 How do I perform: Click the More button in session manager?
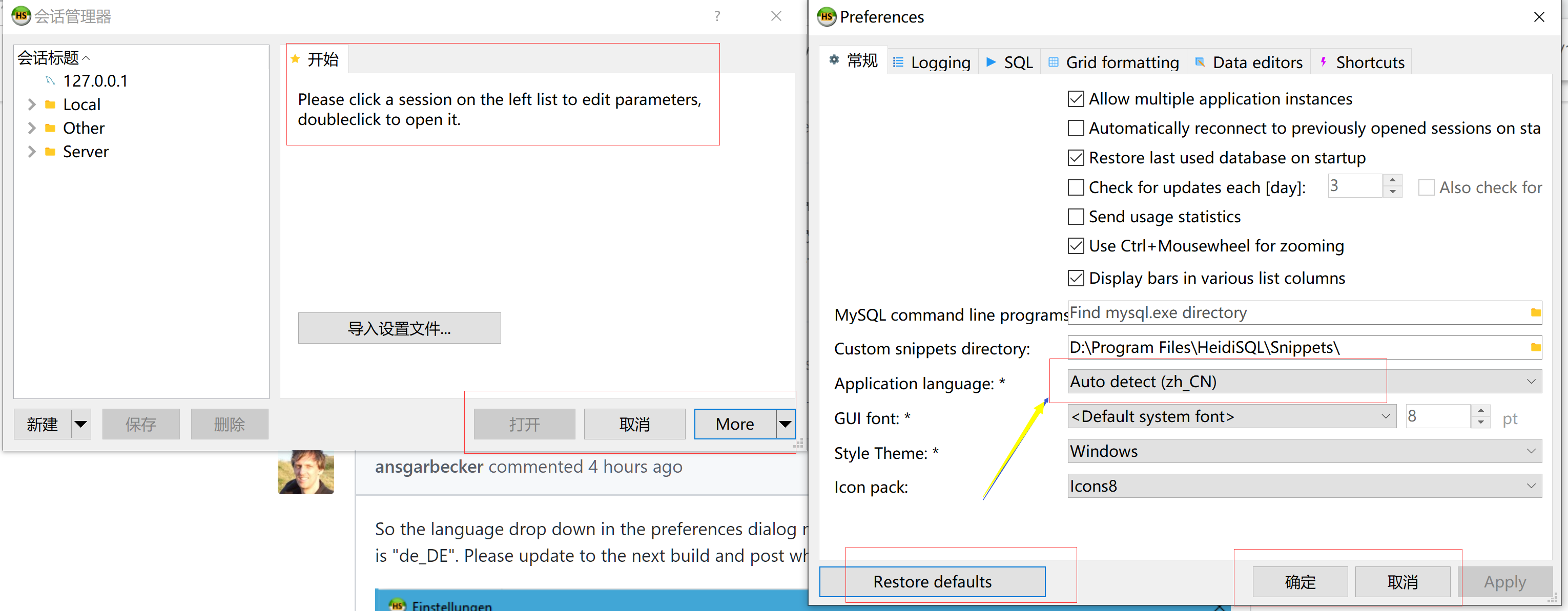735,424
